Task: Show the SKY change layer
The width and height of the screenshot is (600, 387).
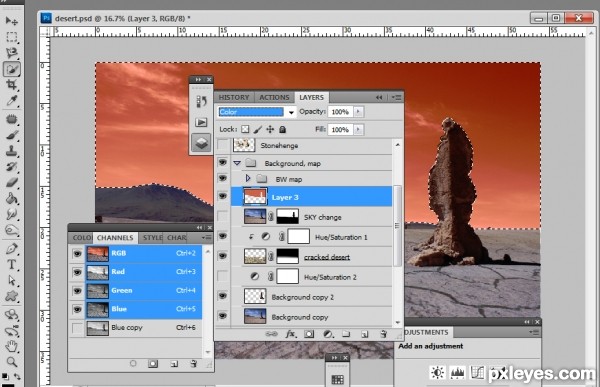Action: coord(222,216)
